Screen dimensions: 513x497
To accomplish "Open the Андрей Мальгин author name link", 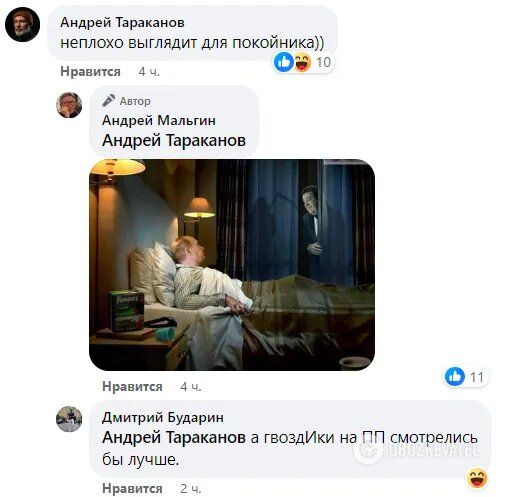I will click(159, 120).
